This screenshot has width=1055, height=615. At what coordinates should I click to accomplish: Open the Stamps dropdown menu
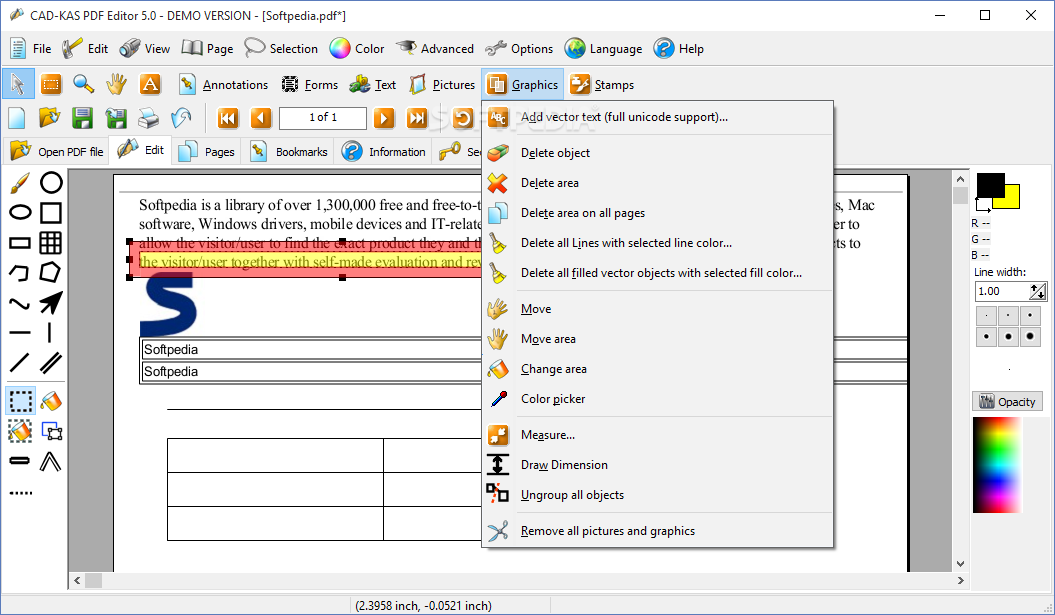[602, 85]
